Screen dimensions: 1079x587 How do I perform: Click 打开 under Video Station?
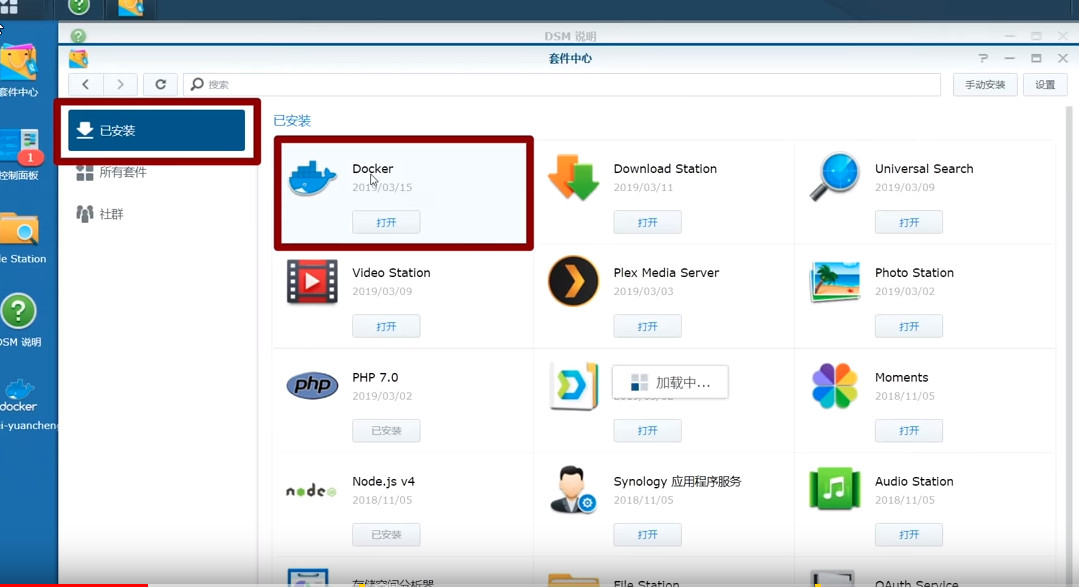pyautogui.click(x=386, y=326)
